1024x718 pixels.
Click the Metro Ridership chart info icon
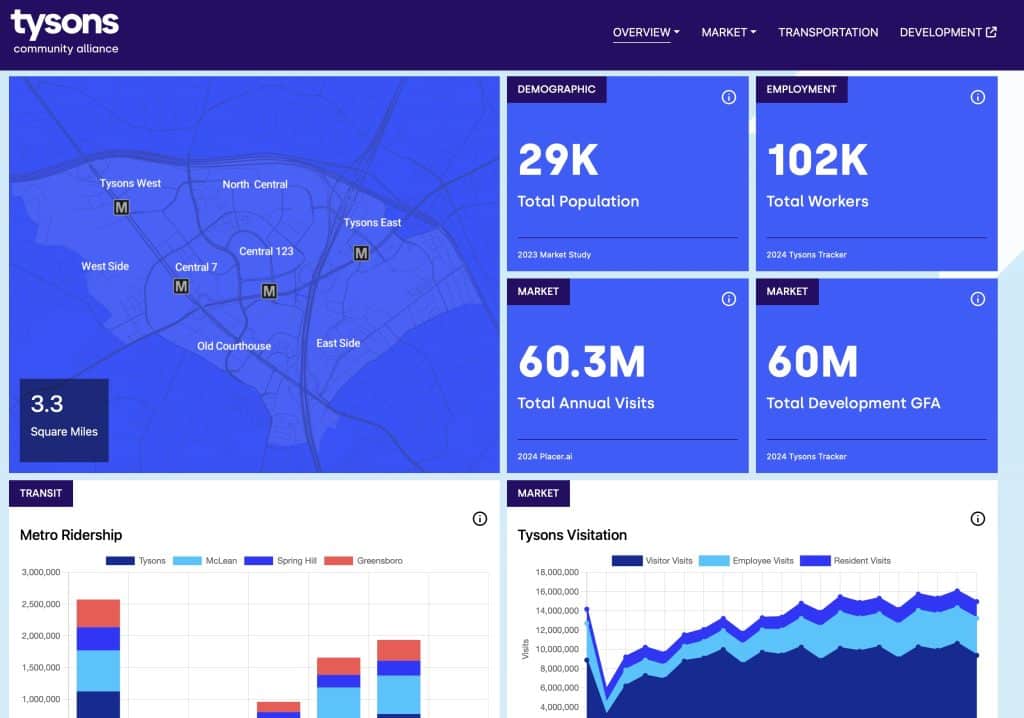point(479,519)
